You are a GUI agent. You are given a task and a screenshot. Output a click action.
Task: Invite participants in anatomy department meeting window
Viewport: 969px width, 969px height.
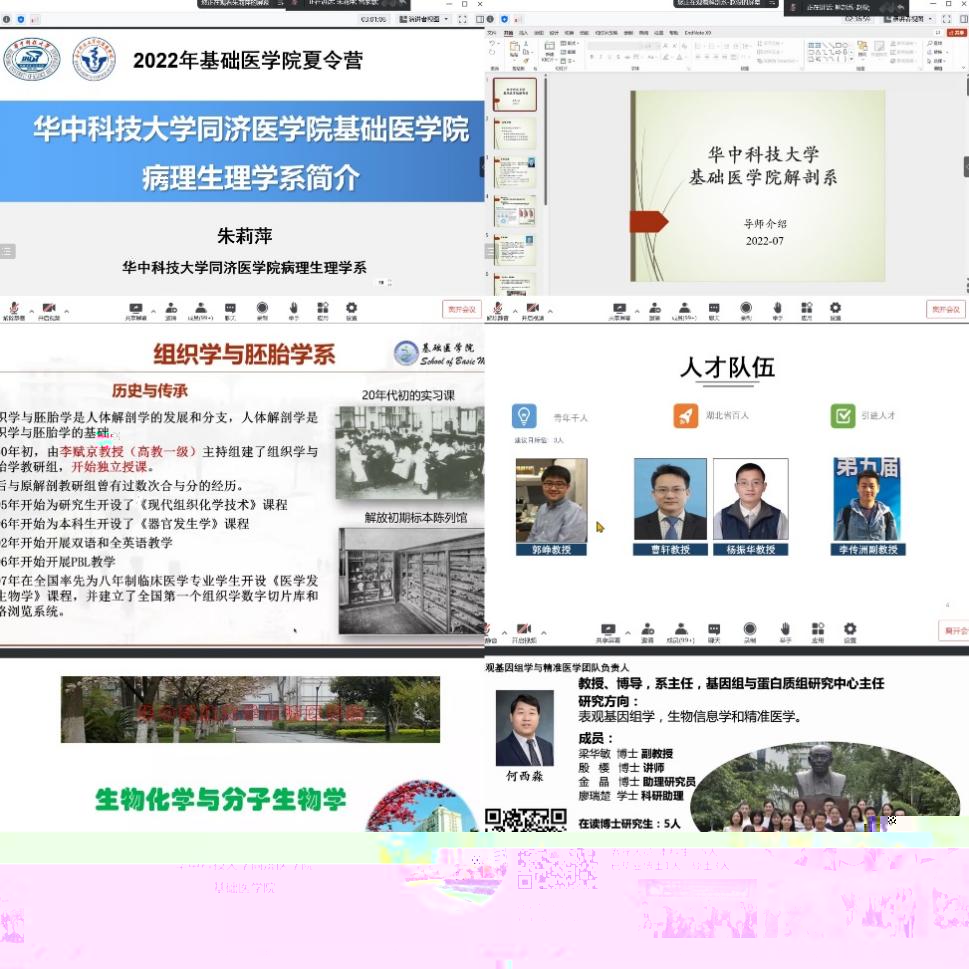(x=655, y=311)
